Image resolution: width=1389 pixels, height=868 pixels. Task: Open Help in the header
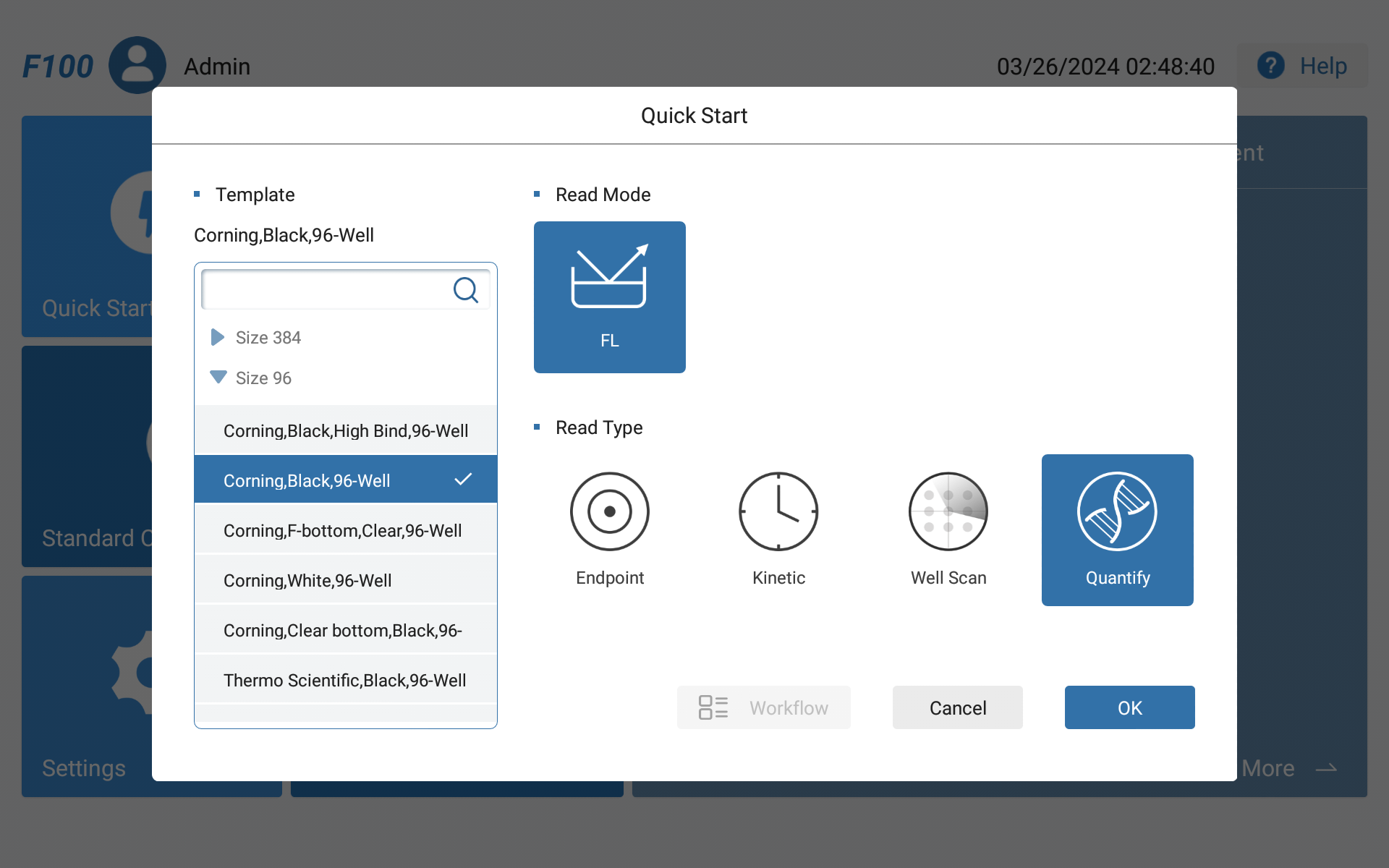[1302, 66]
